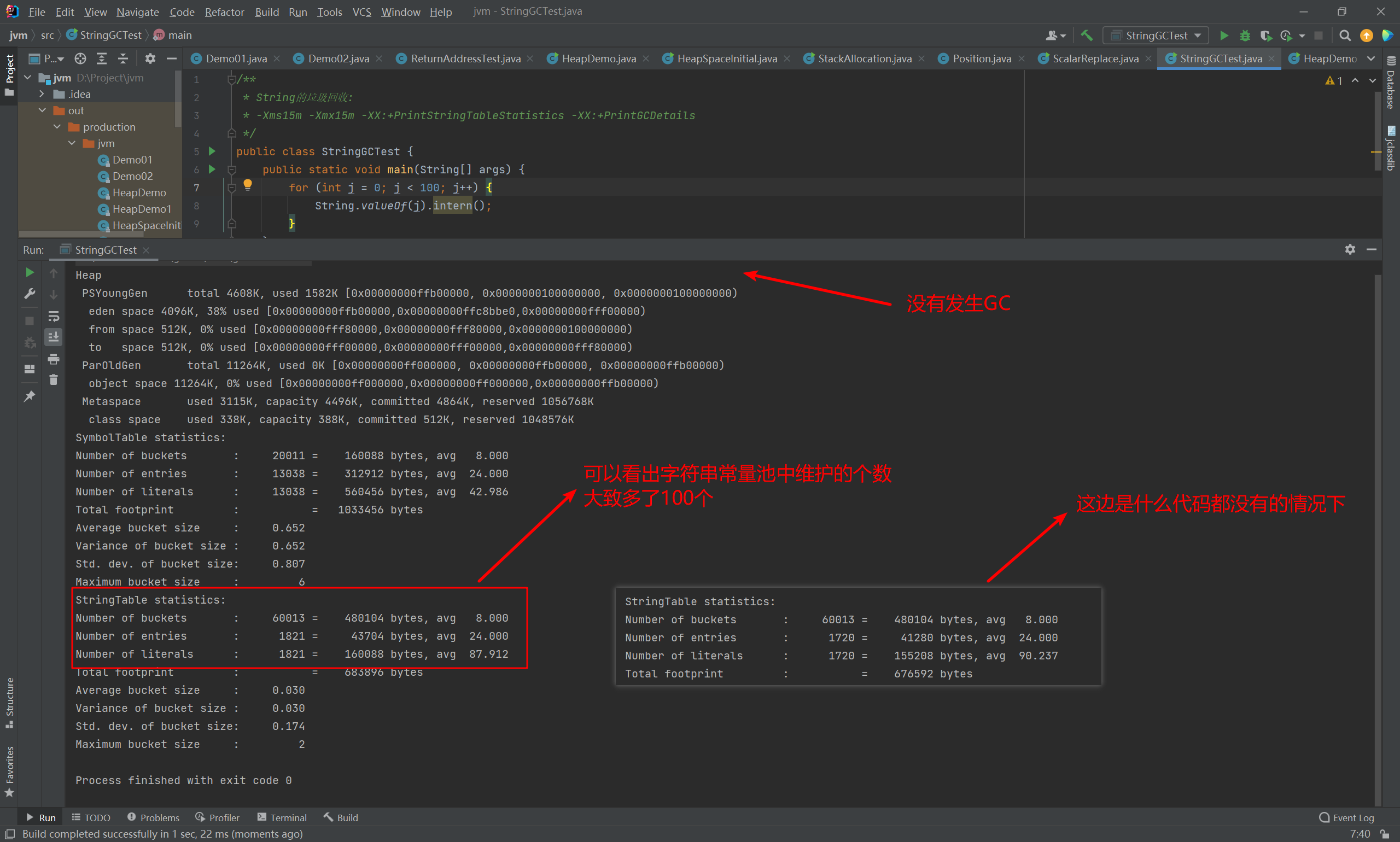Screen dimensions: 1400x842
Task: Rerun StringGCTest in Run panel
Action: (x=30, y=273)
